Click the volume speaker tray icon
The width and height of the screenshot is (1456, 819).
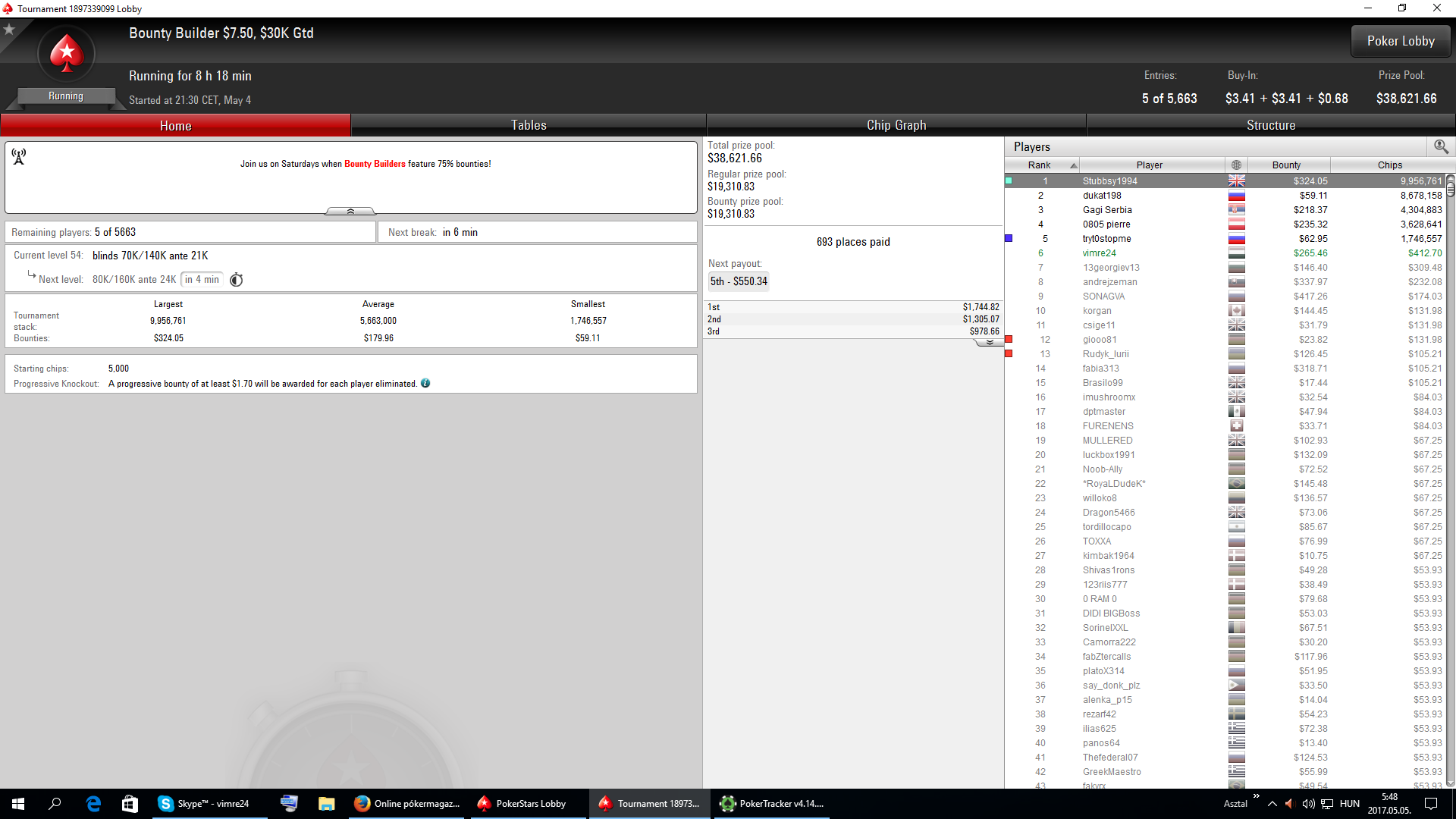point(1308,804)
